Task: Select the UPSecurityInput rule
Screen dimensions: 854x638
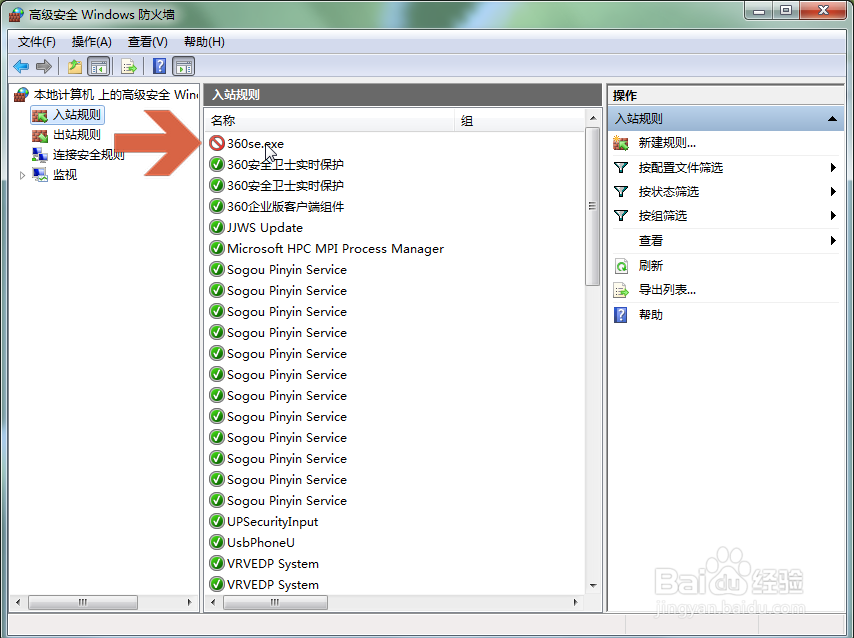Action: [272, 522]
